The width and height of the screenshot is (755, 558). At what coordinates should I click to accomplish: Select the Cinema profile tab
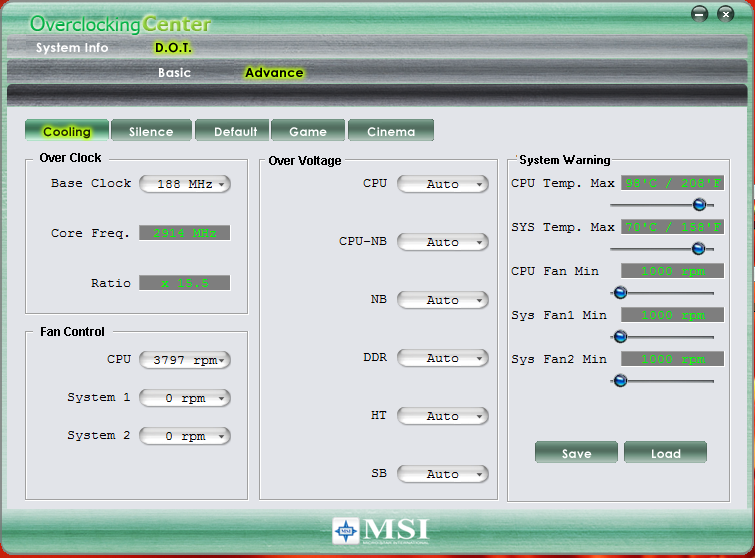point(391,131)
